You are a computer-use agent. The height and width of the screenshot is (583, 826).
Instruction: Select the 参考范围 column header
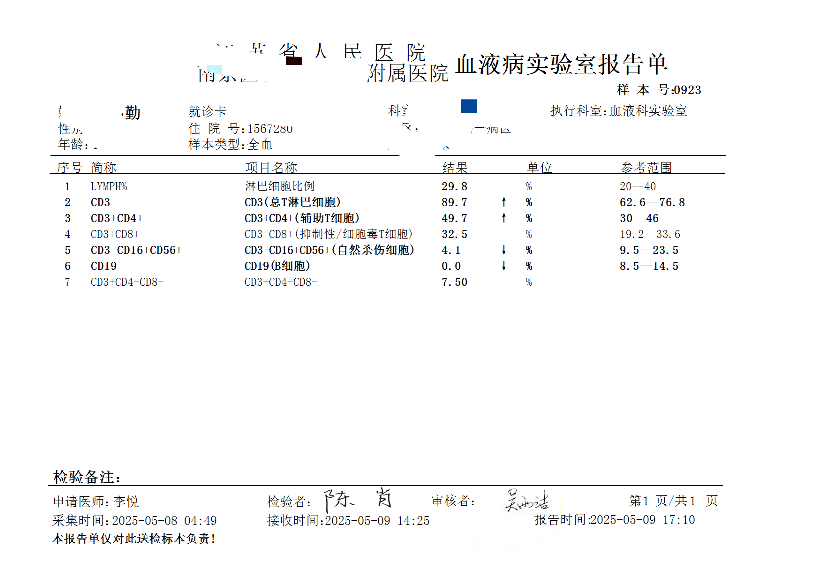646,168
